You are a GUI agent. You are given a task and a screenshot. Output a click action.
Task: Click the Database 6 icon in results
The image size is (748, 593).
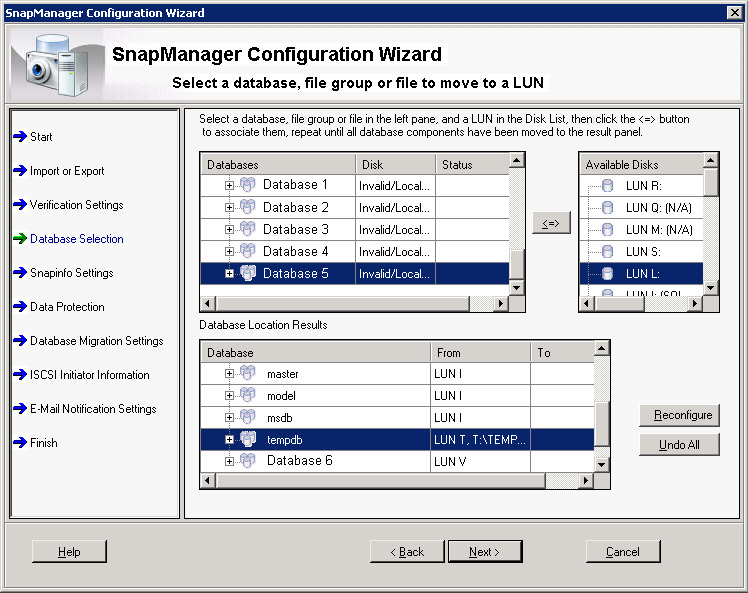click(248, 461)
